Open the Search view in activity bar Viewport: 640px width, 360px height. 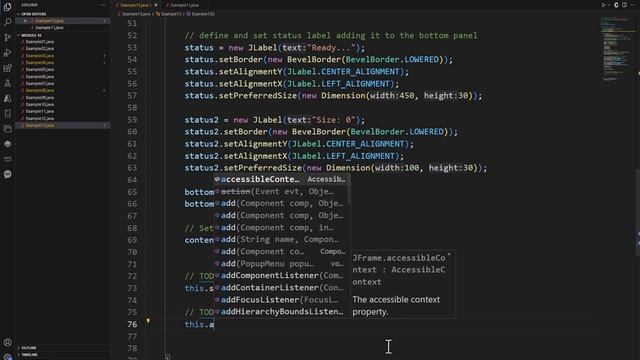tap(7, 22)
